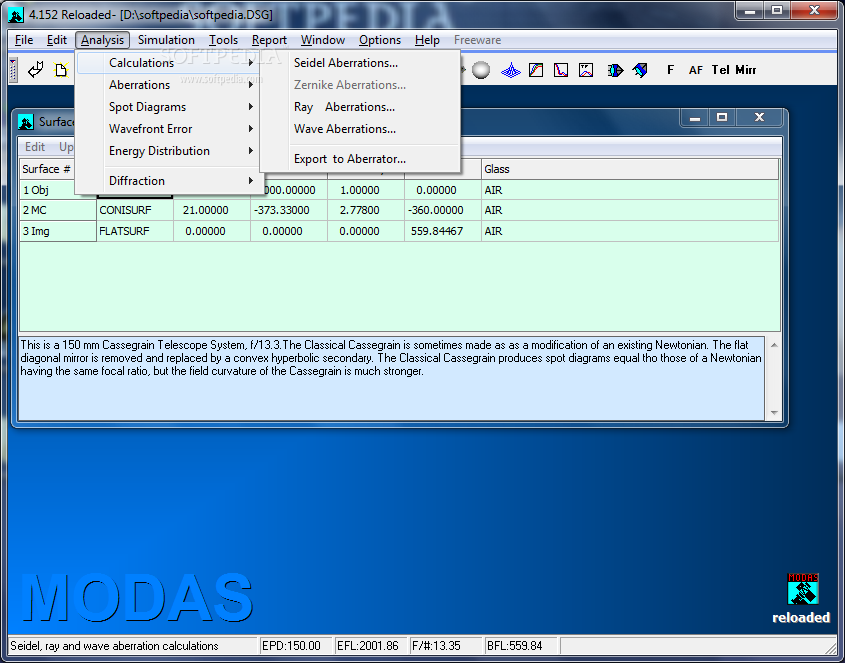Click the AF toolbar button
This screenshot has width=845, height=663.
tap(696, 70)
